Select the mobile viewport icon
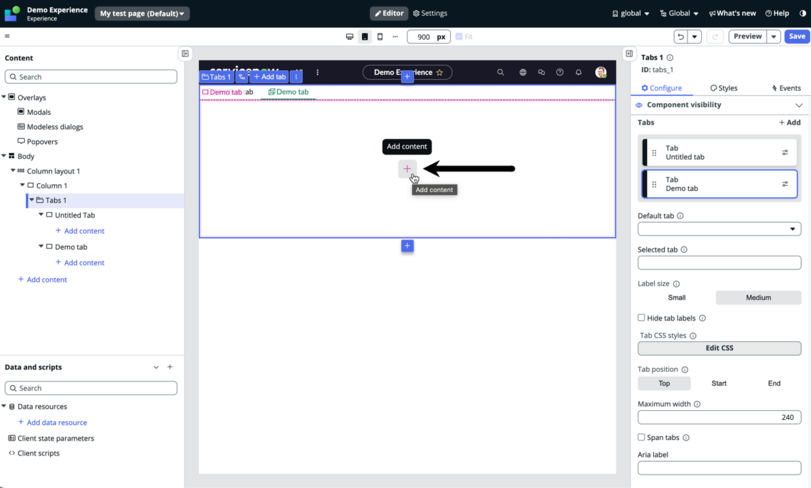 380,37
